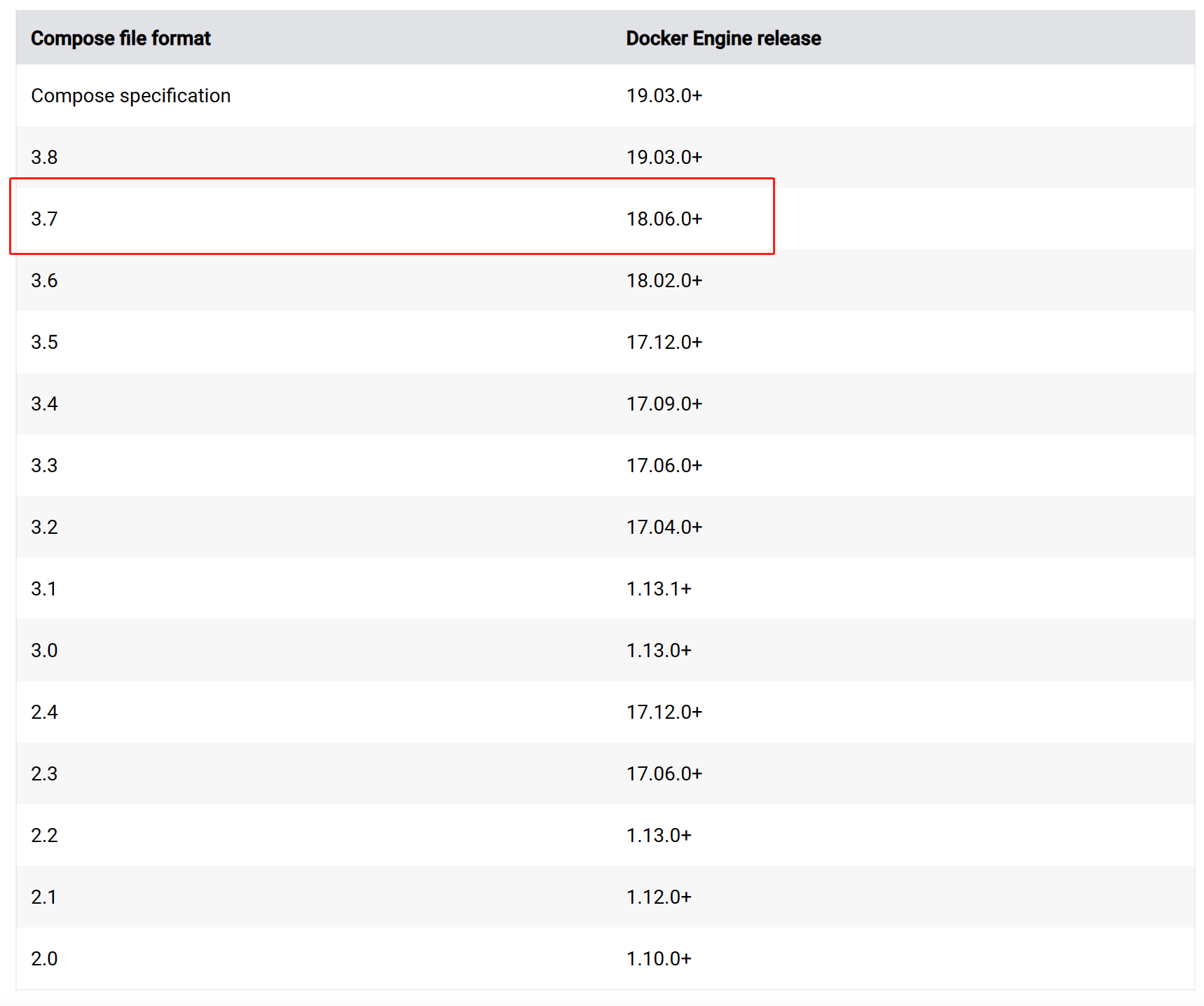Click the 3.5 file format cell
This screenshot has width=1204, height=1006.
coord(44,343)
